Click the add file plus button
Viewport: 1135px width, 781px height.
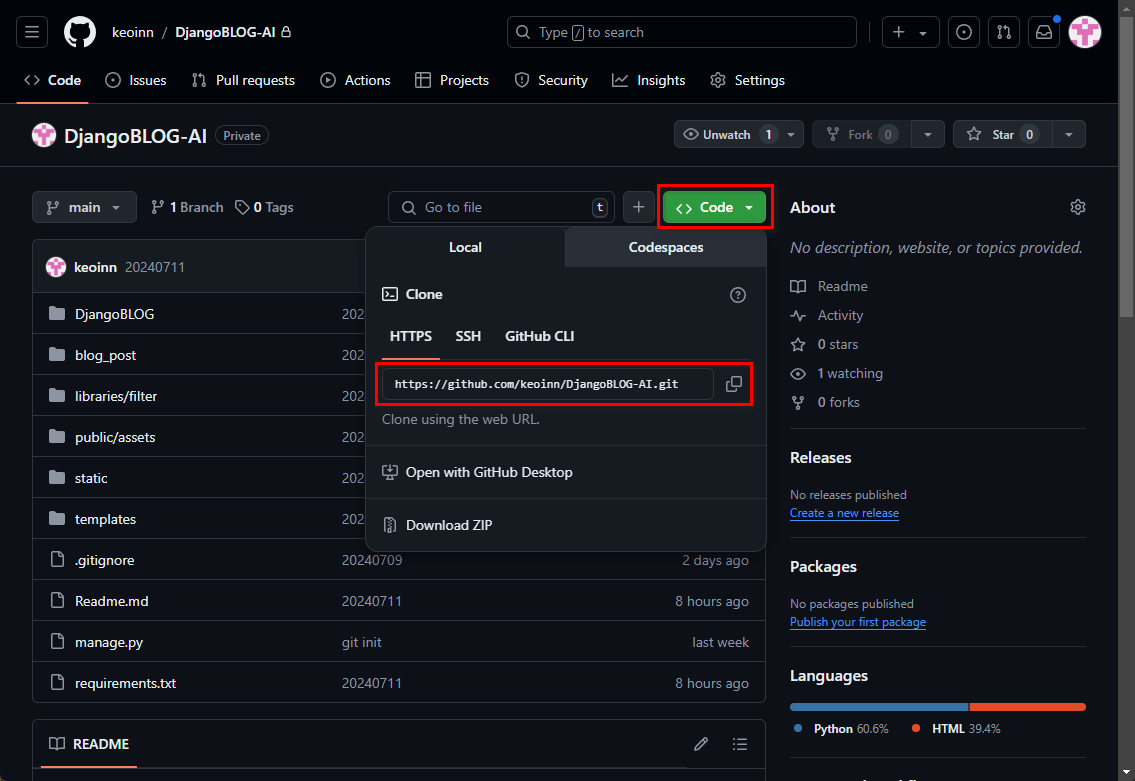point(638,207)
